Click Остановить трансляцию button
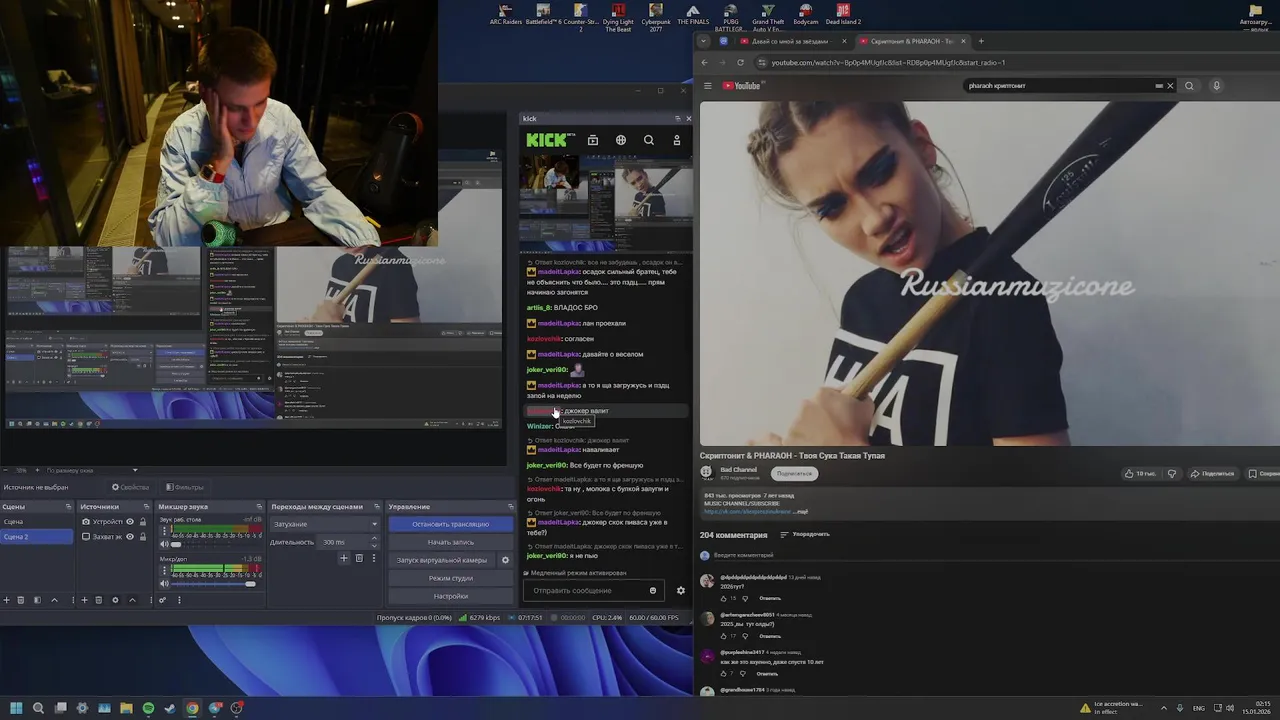 pyautogui.click(x=451, y=524)
